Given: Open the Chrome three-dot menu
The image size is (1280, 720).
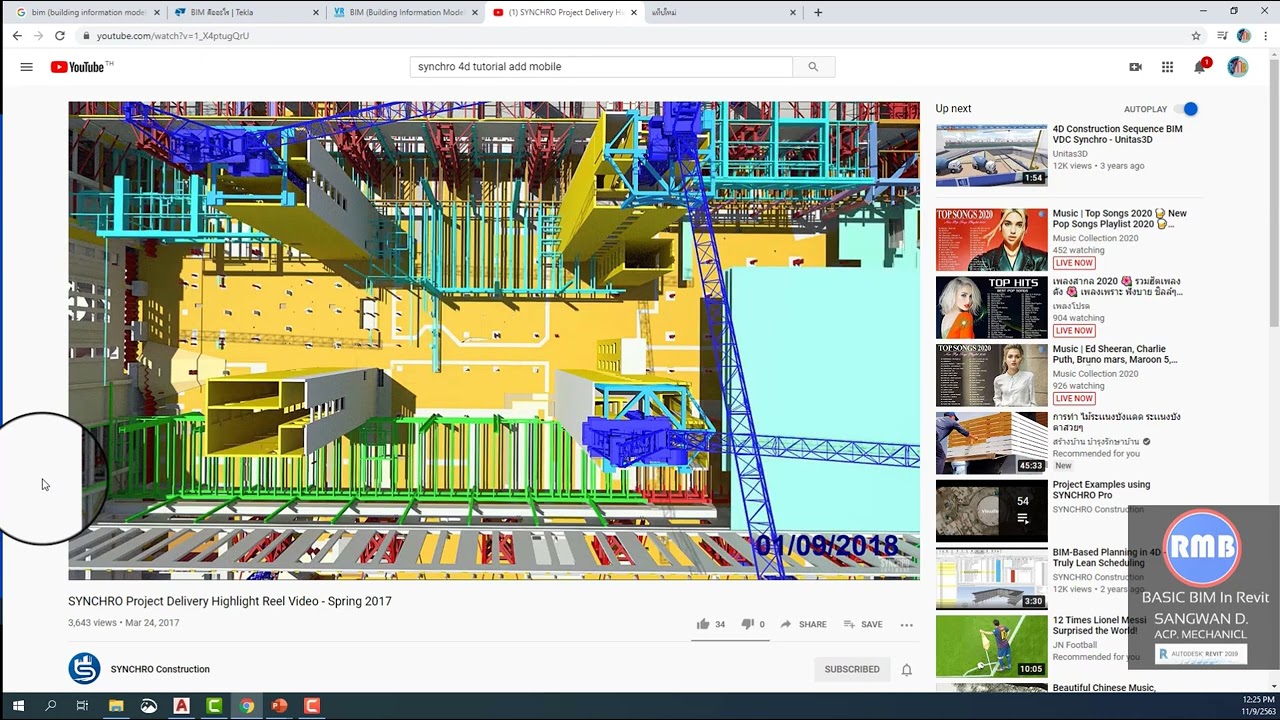Looking at the screenshot, I should pyautogui.click(x=1265, y=35).
